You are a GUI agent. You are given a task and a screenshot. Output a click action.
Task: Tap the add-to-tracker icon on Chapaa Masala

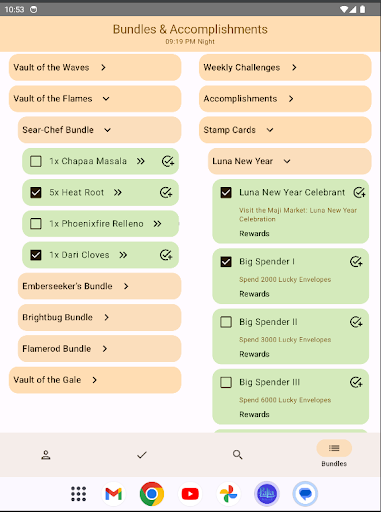[168, 161]
